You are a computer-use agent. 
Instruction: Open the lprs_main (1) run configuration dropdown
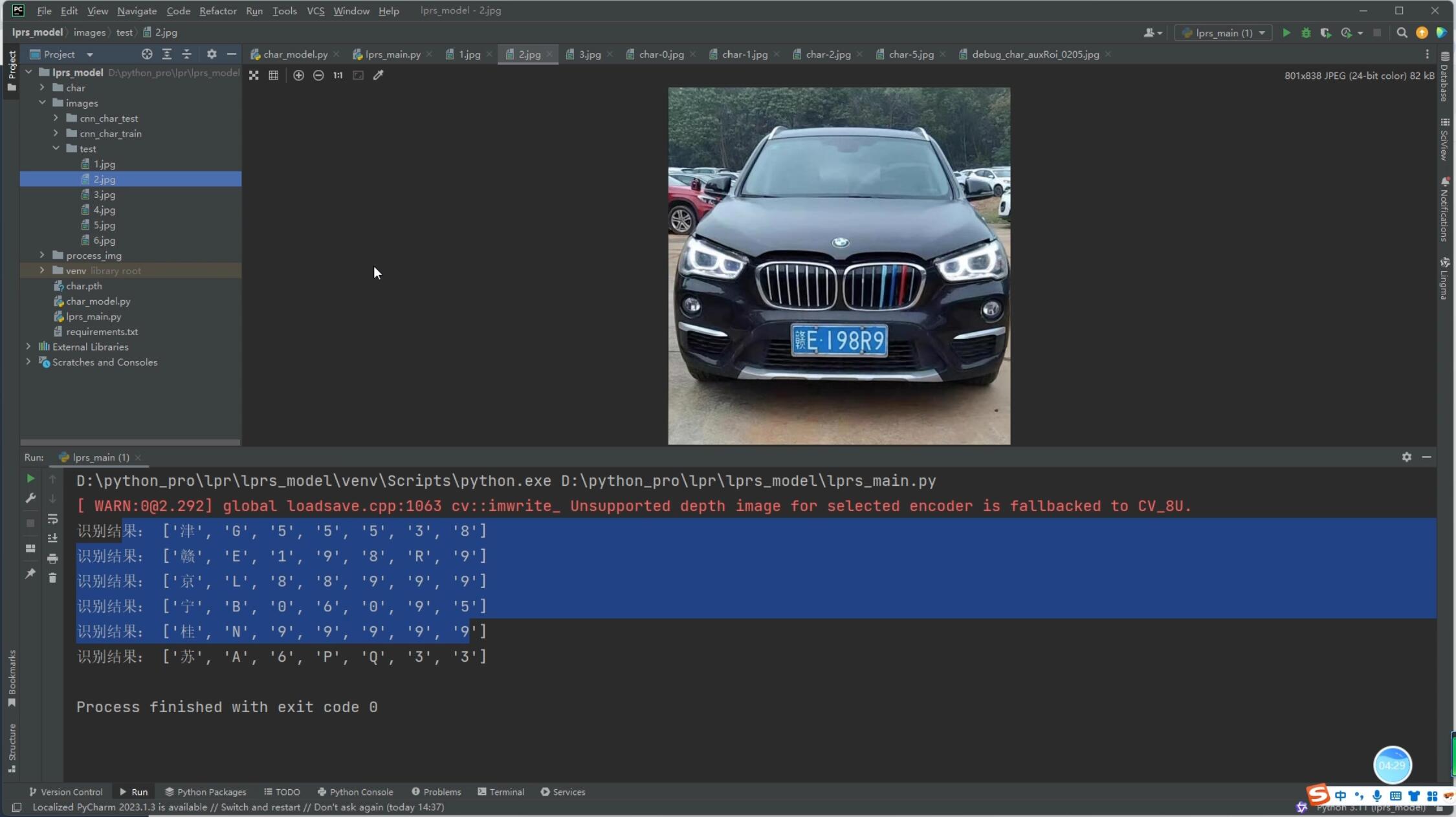[1223, 33]
